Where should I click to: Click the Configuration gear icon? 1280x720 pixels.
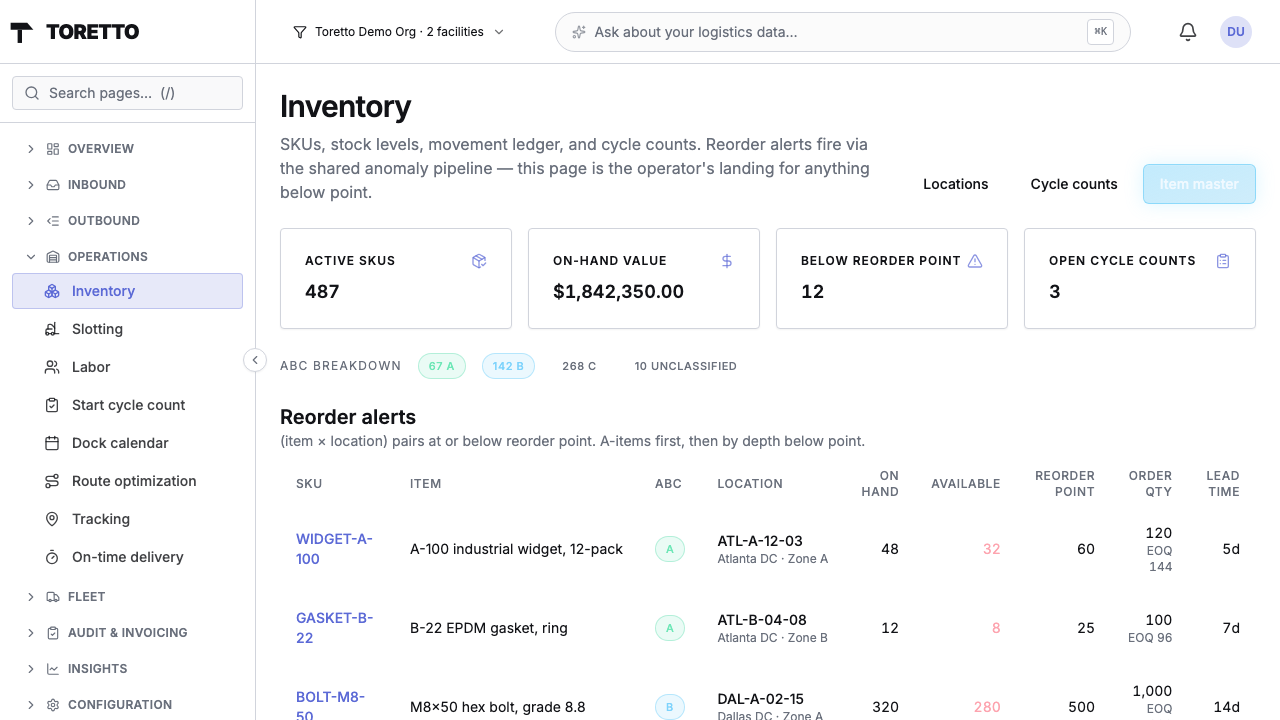[53, 705]
